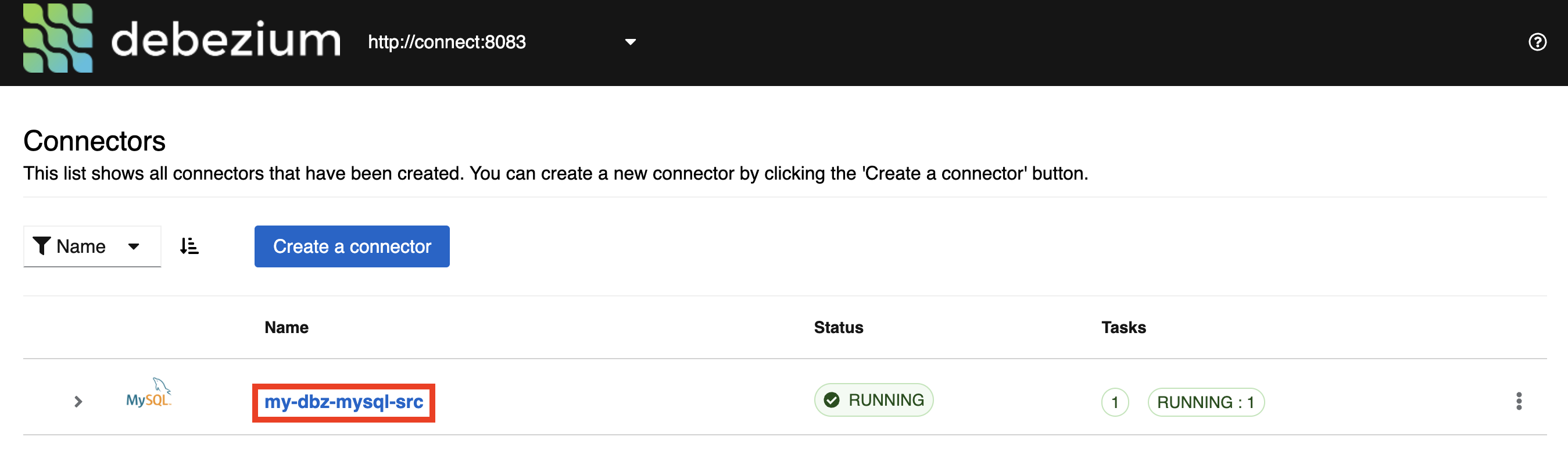The image size is (1568, 465).
Task: Expand the my-dbz-mysql-src row chevron
Action: [x=78, y=402]
